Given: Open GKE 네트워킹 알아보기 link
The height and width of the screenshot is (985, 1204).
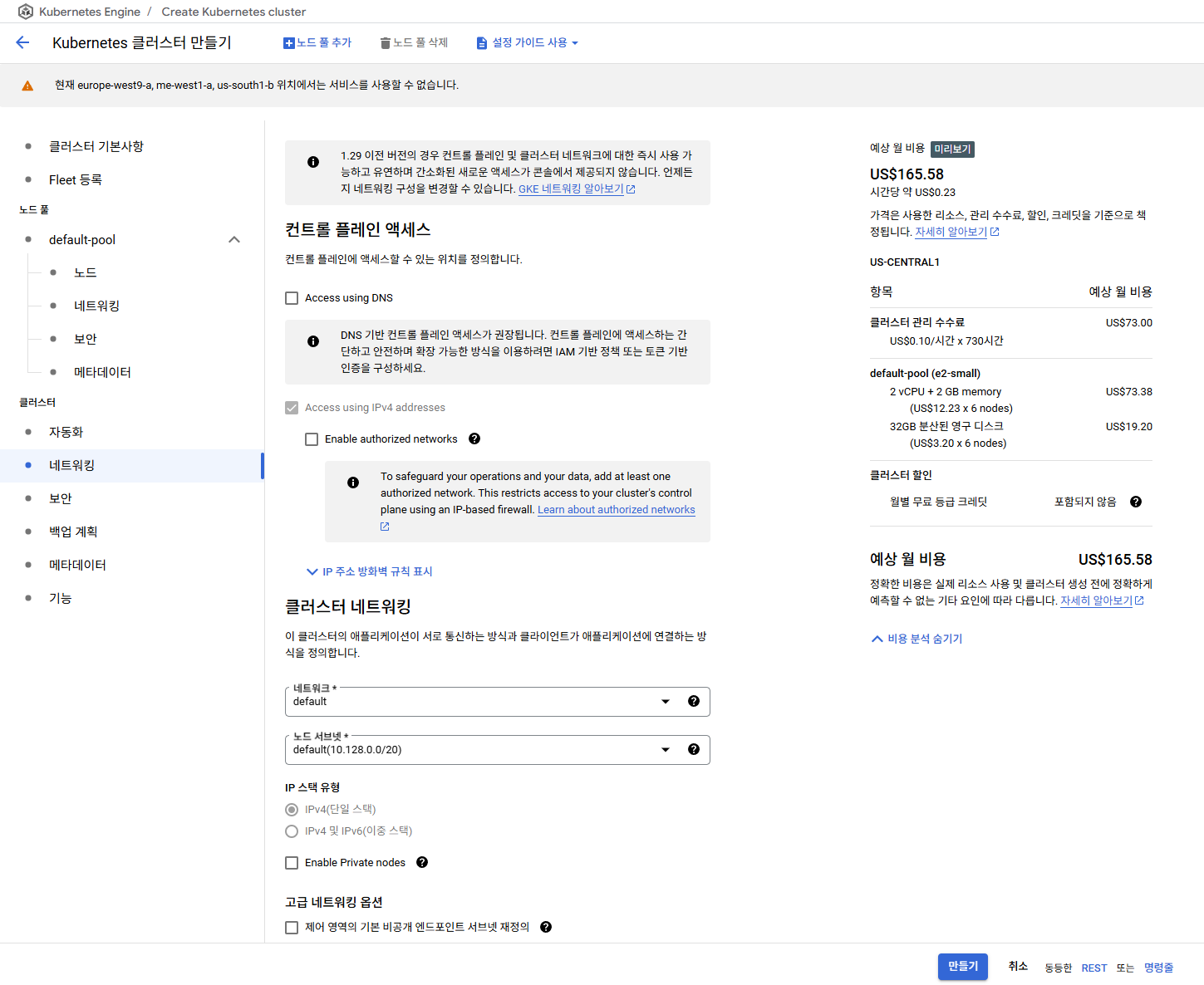Looking at the screenshot, I should 571,189.
